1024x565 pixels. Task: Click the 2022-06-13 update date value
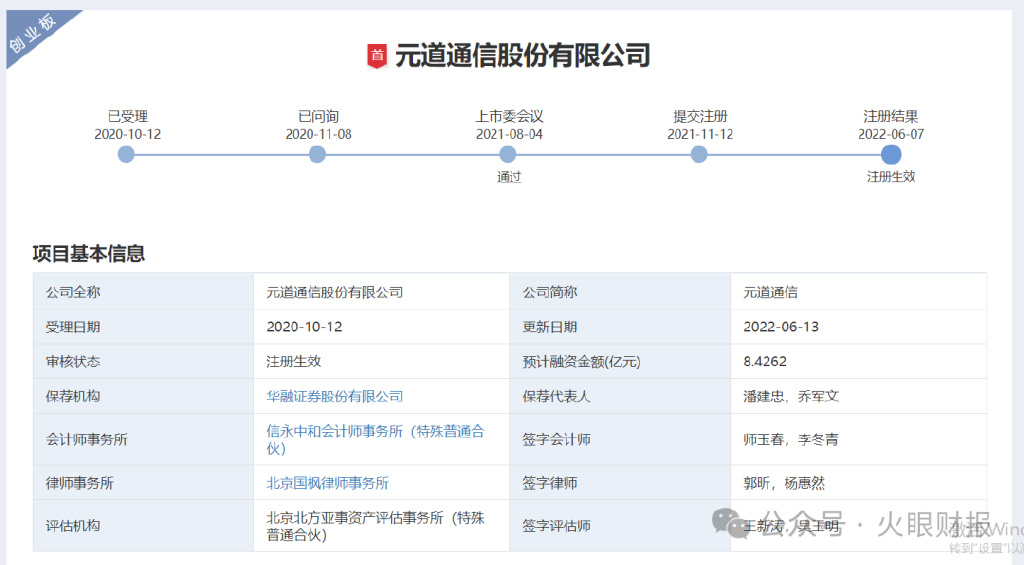pos(781,327)
